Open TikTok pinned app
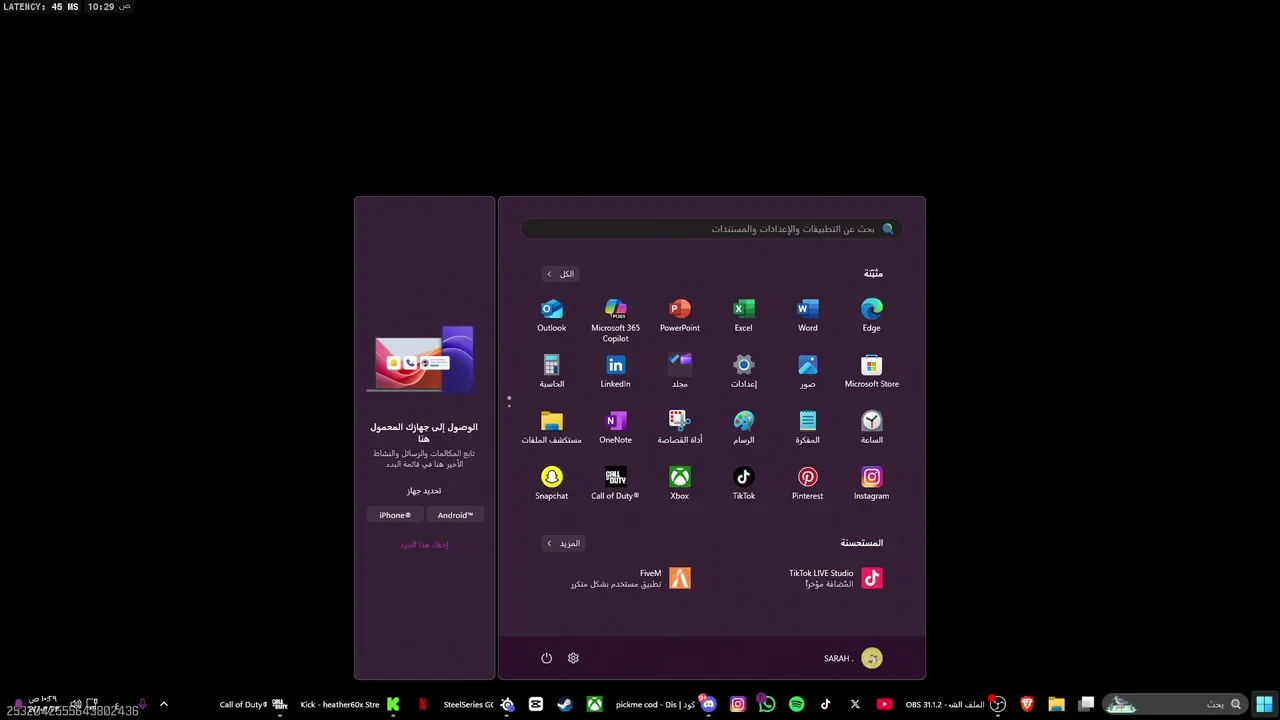This screenshot has height=720, width=1280. click(x=744, y=483)
